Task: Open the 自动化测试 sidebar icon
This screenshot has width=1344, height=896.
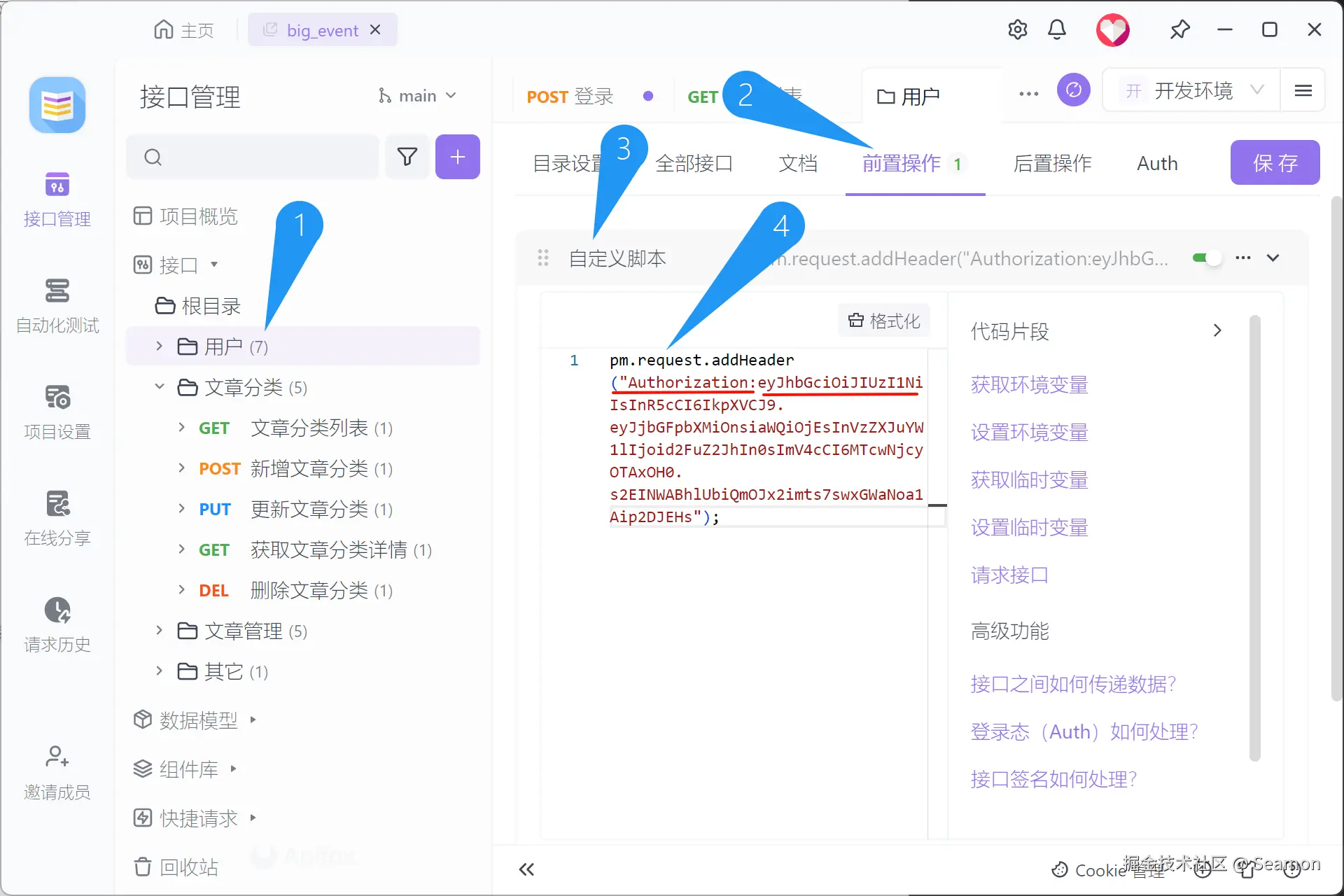Action: click(x=57, y=291)
